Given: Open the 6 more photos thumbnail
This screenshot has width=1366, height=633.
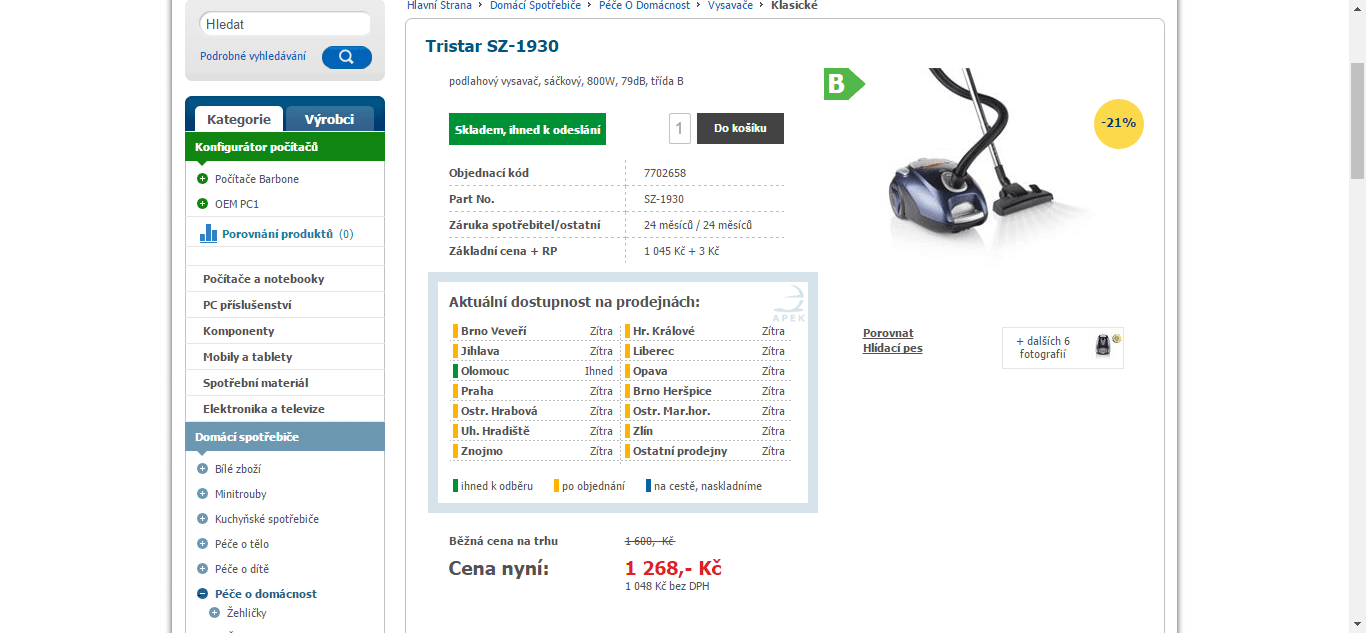Looking at the screenshot, I should (1062, 347).
